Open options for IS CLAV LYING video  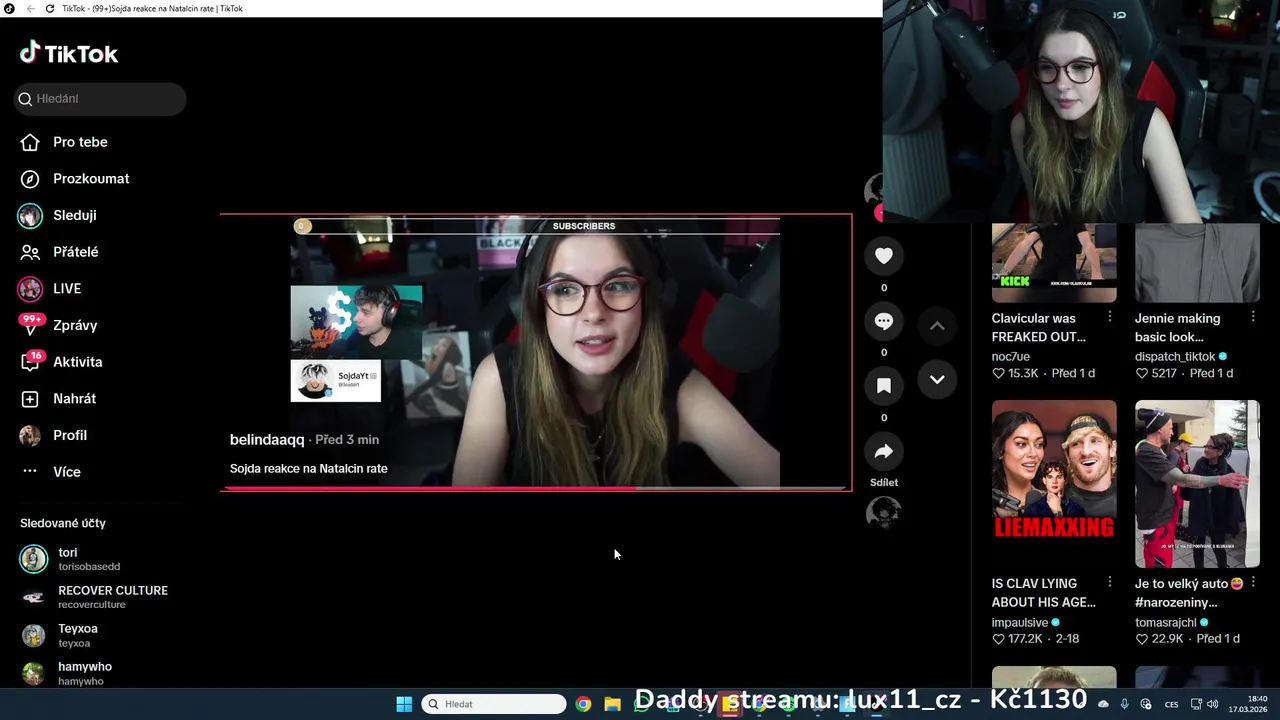[1109, 582]
